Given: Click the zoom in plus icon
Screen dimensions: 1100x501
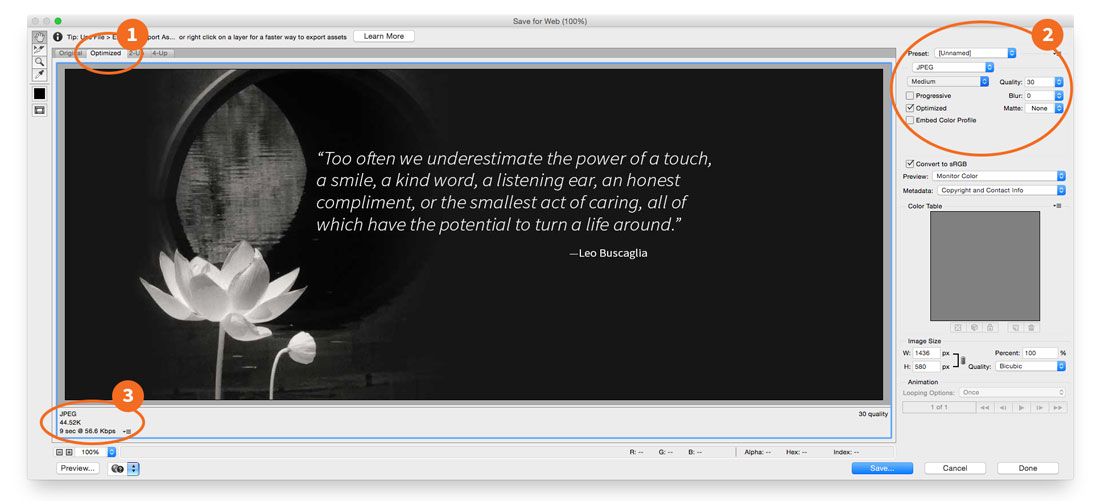Looking at the screenshot, I should tap(69, 453).
